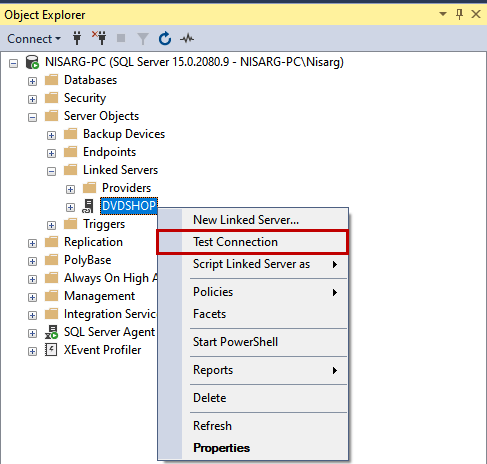This screenshot has height=464, width=487.
Task: Pin the Object Explorer panel with auto-hide pushpin
Action: coord(459,14)
